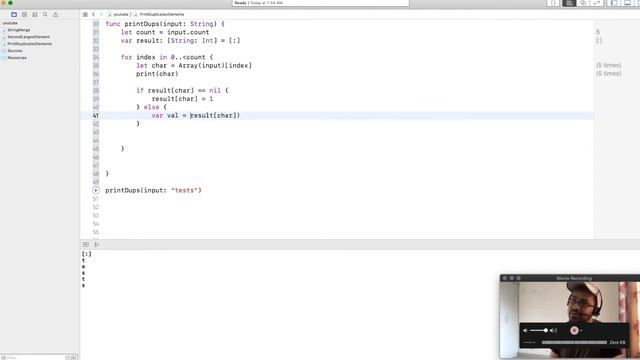Open the related items grid icon

[x=85, y=14]
